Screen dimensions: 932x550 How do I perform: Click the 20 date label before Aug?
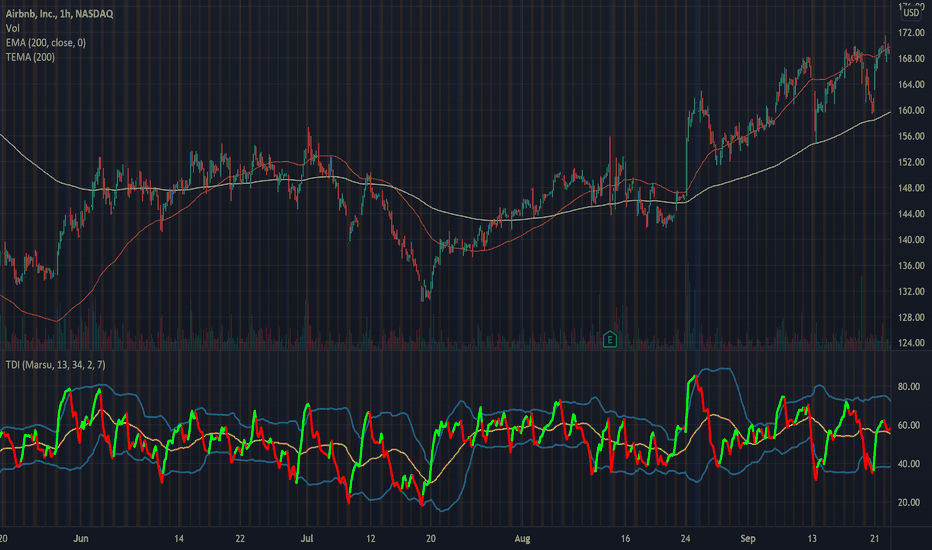[x=430, y=538]
